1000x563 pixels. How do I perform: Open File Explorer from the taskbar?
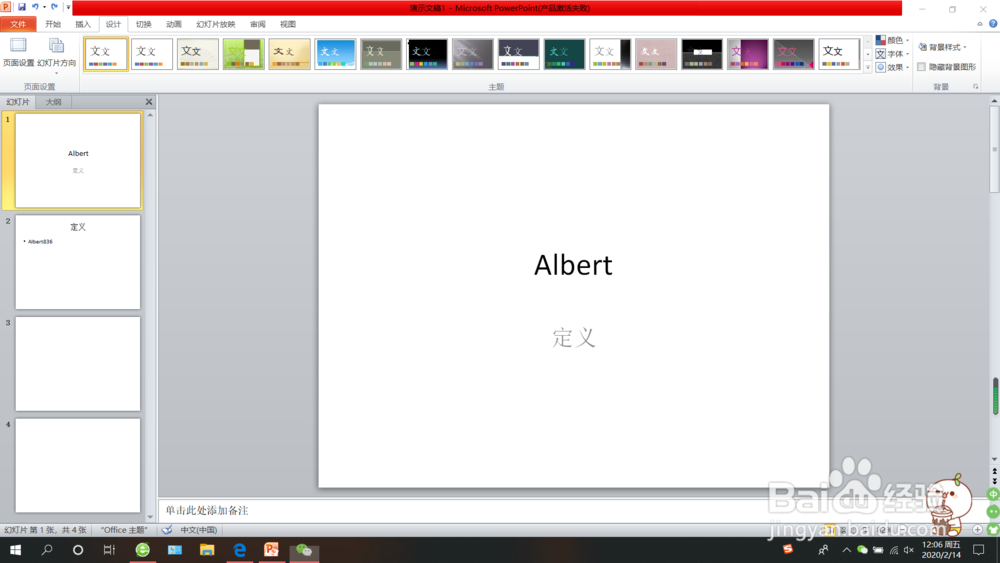207,550
